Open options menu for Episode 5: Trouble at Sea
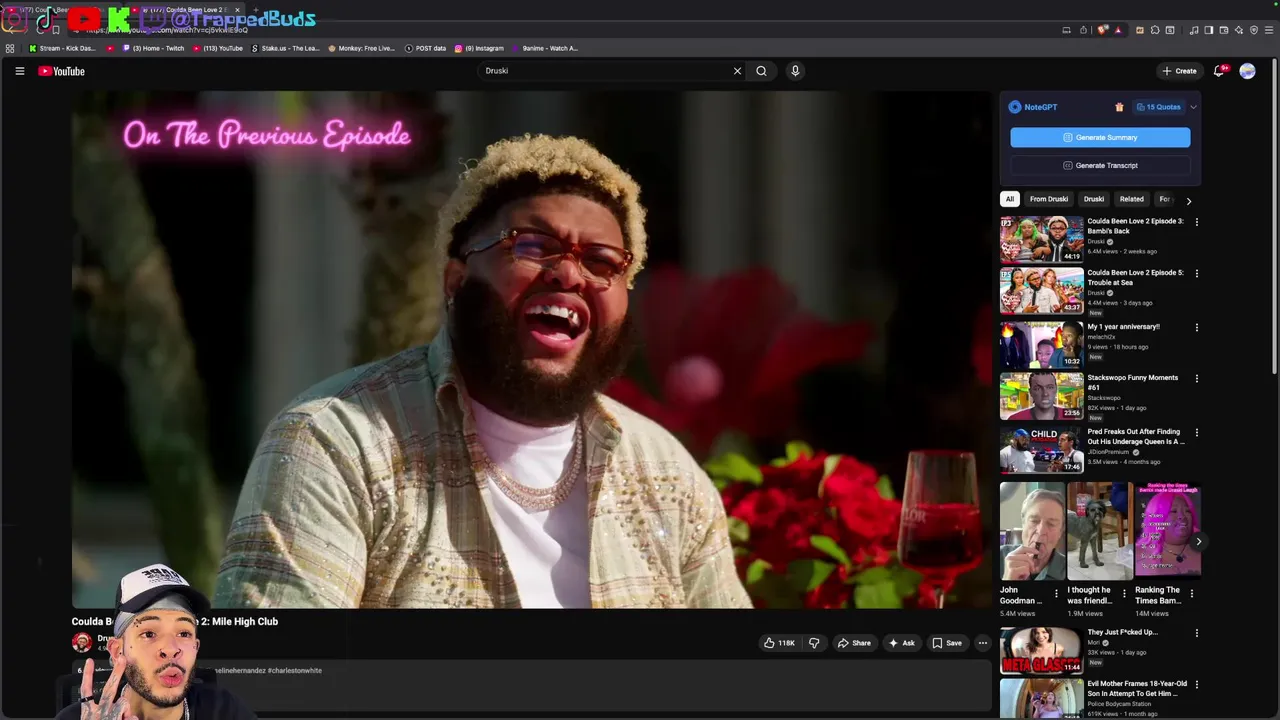 pos(1196,273)
